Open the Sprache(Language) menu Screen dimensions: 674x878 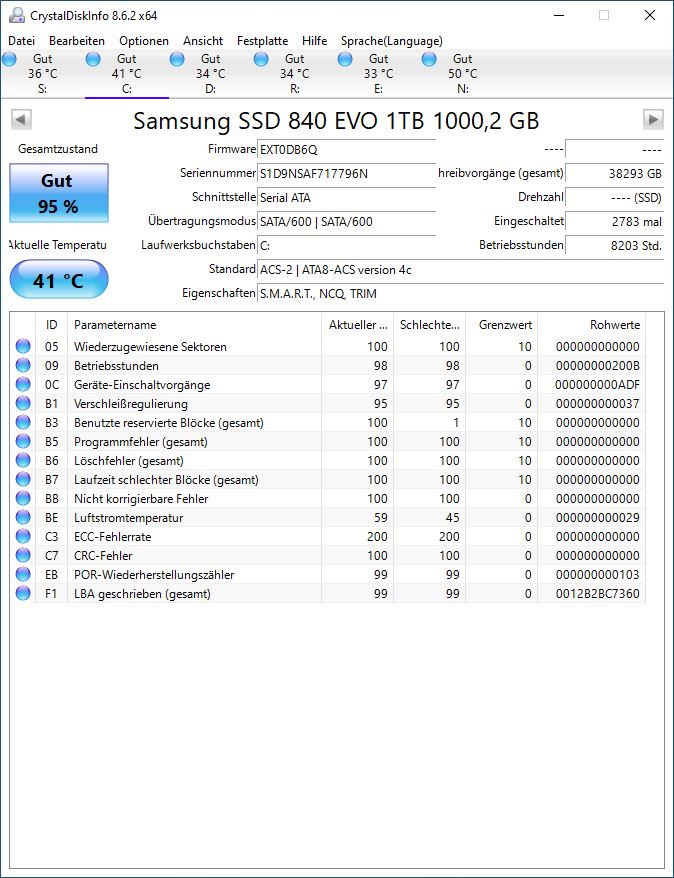click(x=392, y=41)
